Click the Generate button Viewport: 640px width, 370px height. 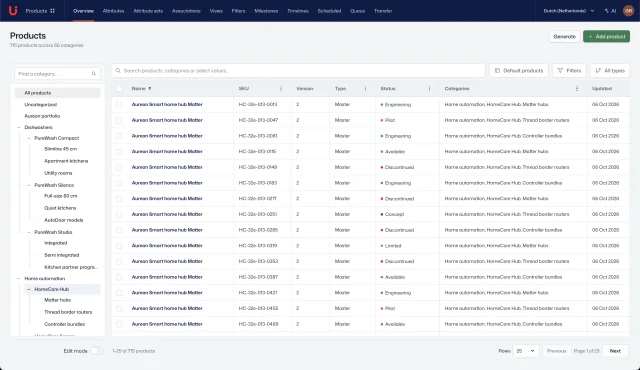pyautogui.click(x=564, y=36)
